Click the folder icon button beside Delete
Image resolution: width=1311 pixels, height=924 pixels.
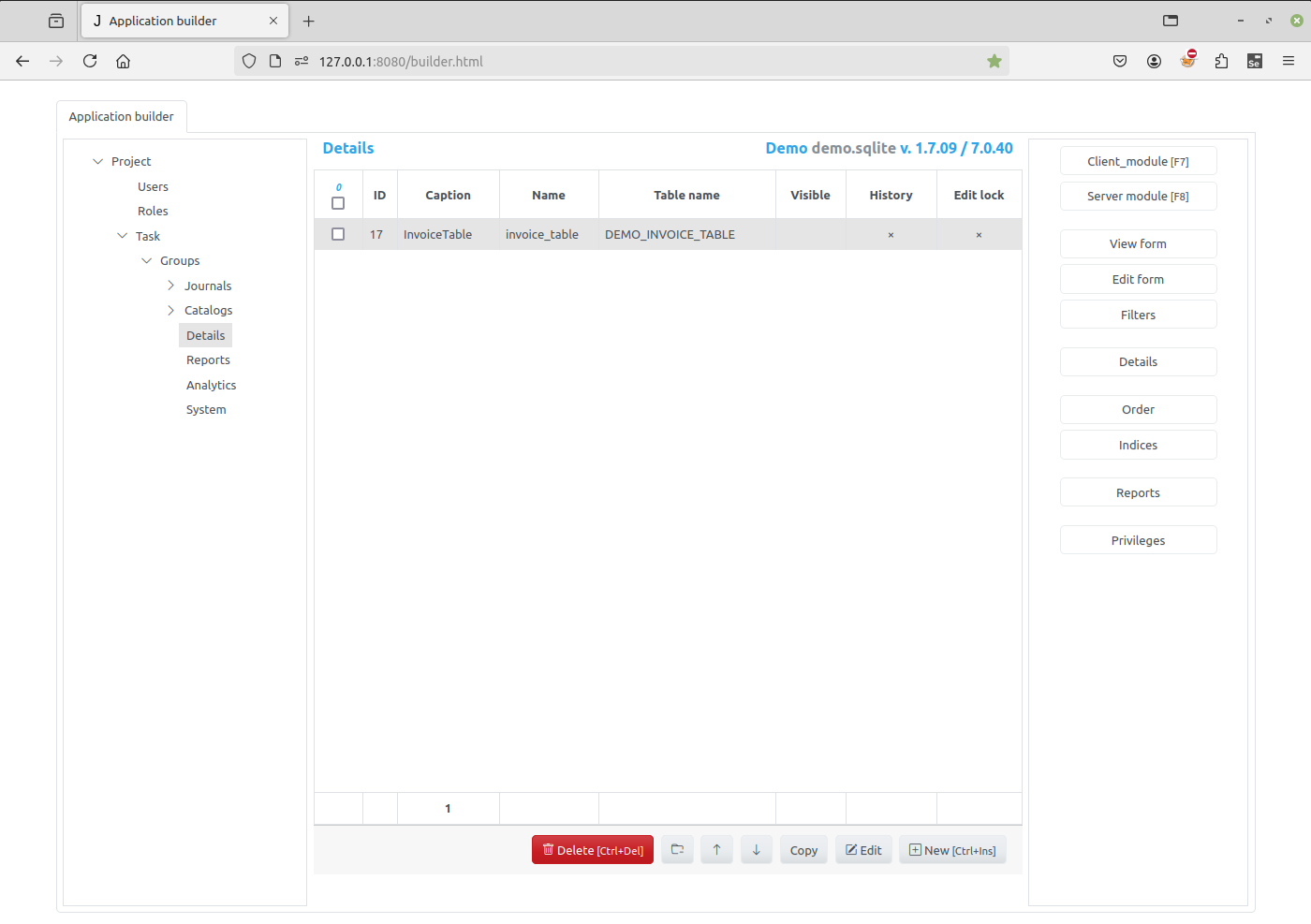[677, 850]
